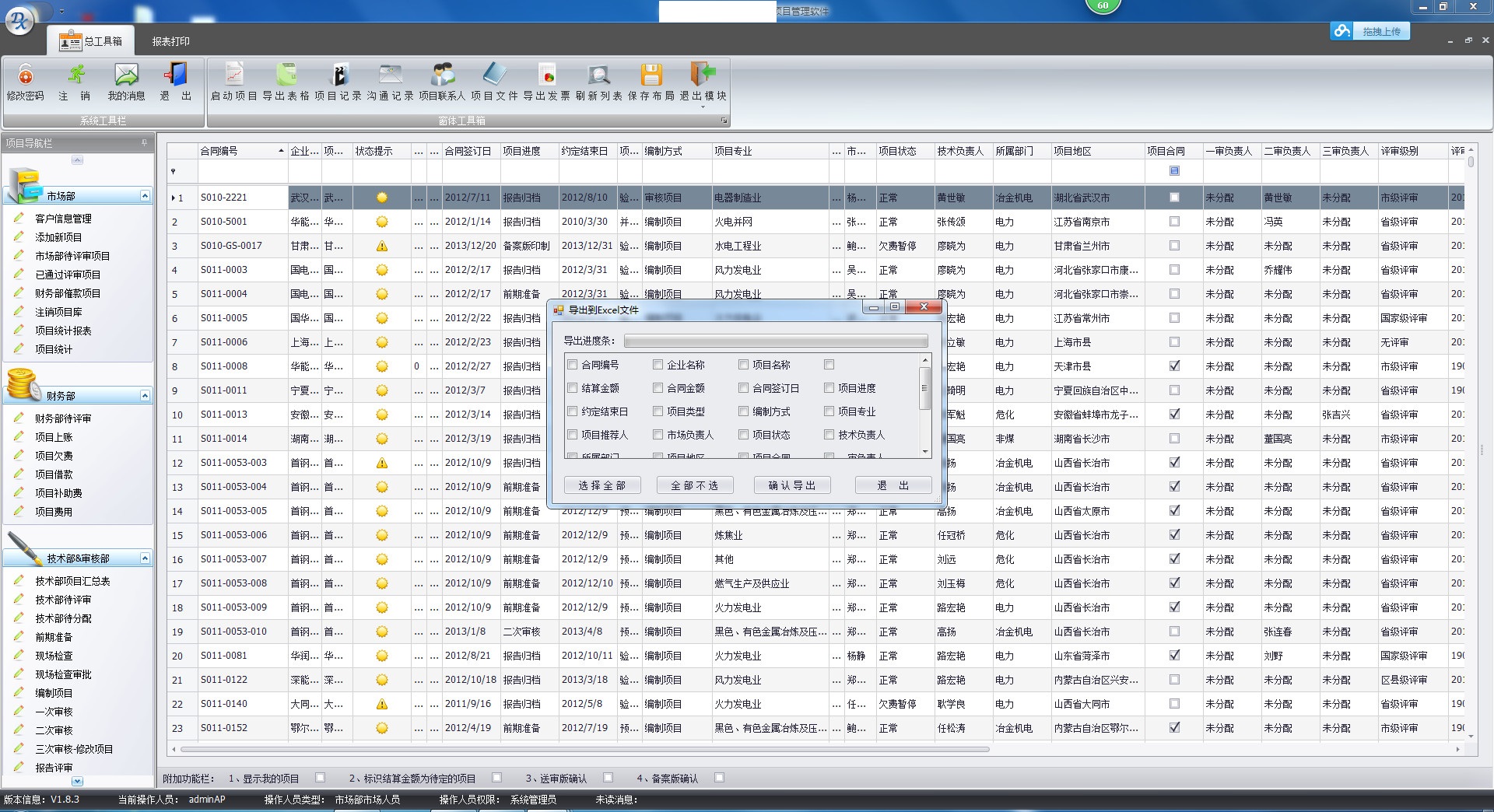Collapse the 市场部 navigation group
This screenshot has width=1494, height=812.
click(x=145, y=196)
